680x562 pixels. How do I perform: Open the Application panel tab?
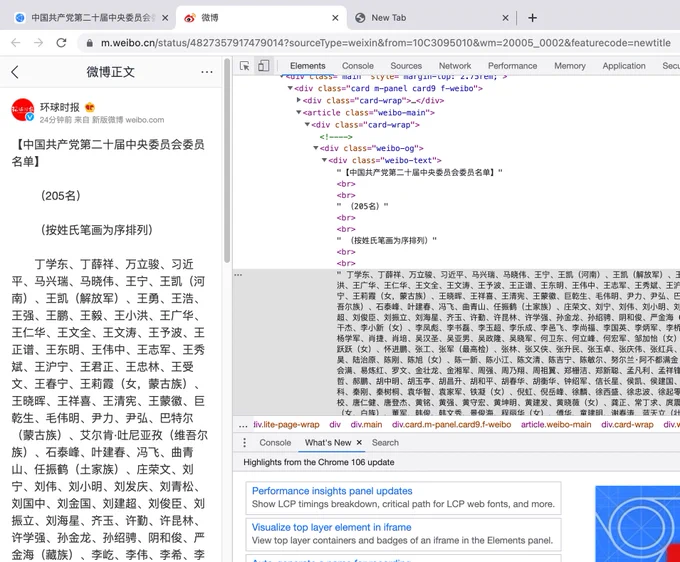click(624, 66)
